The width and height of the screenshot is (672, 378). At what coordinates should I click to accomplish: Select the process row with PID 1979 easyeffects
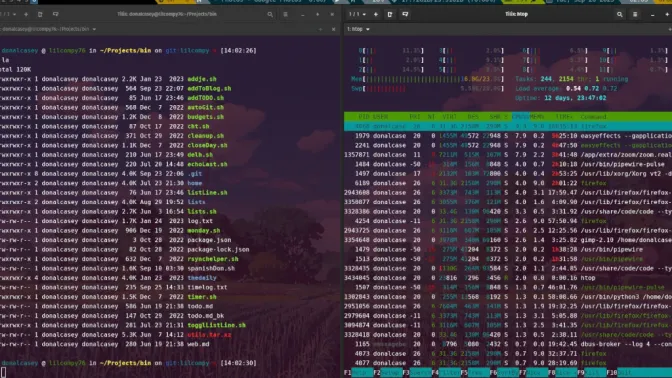click(x=508, y=136)
